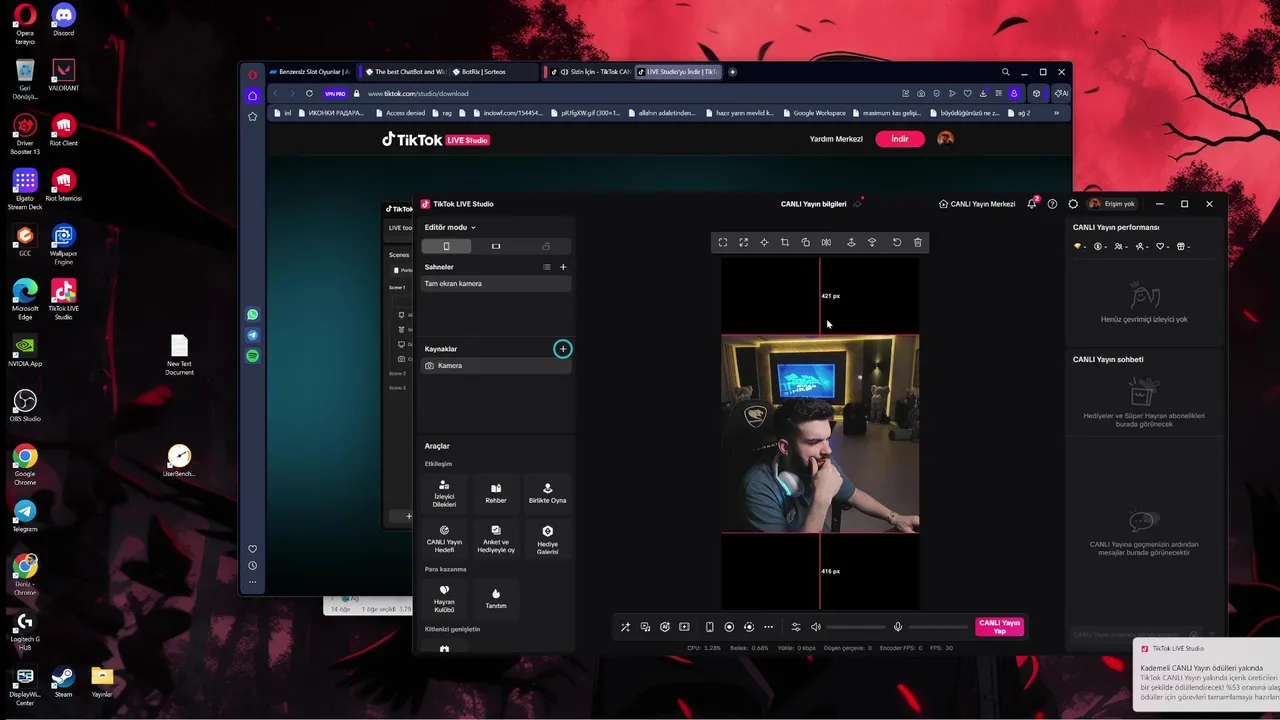The image size is (1280, 720).
Task: Click the fit-to-screen icon in preview toolbar
Action: tap(723, 242)
